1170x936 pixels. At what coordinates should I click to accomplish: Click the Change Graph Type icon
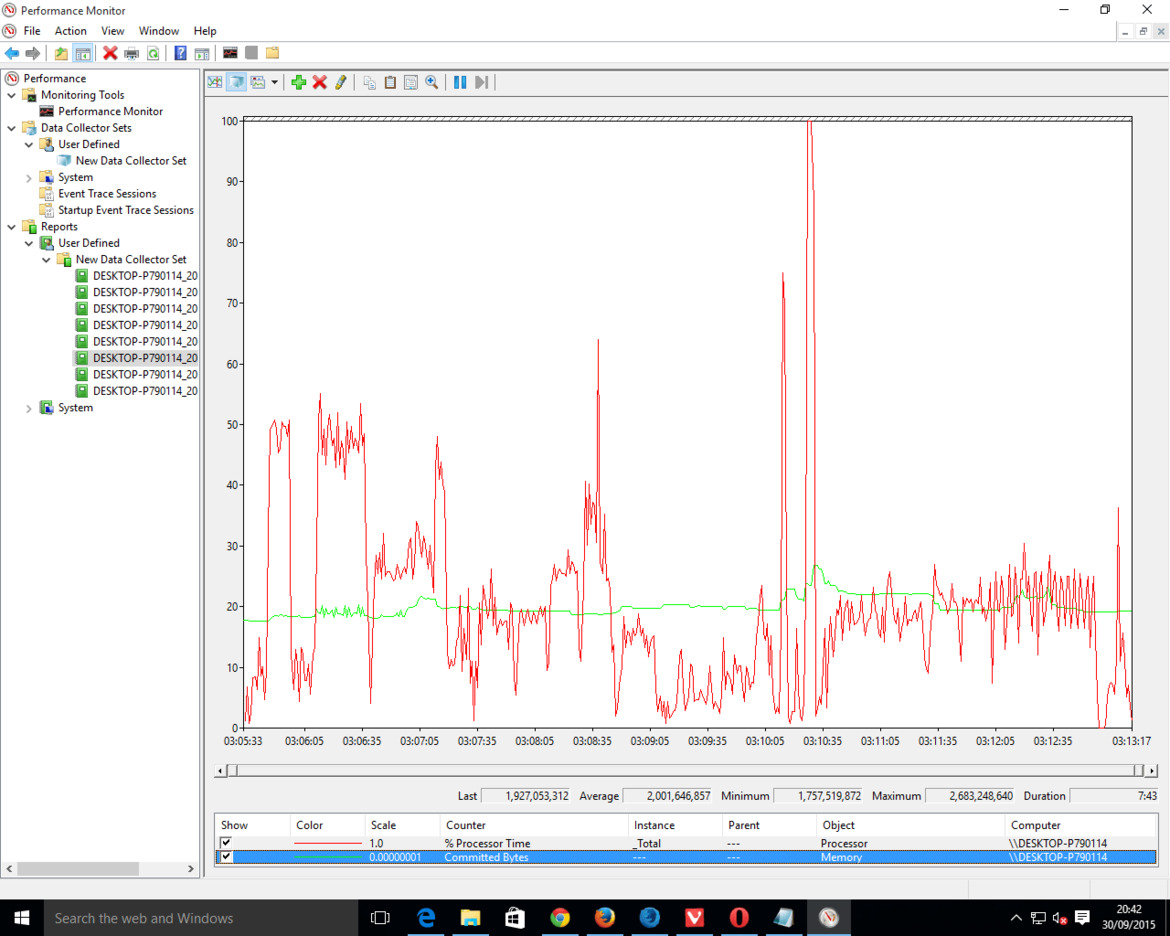pos(258,82)
